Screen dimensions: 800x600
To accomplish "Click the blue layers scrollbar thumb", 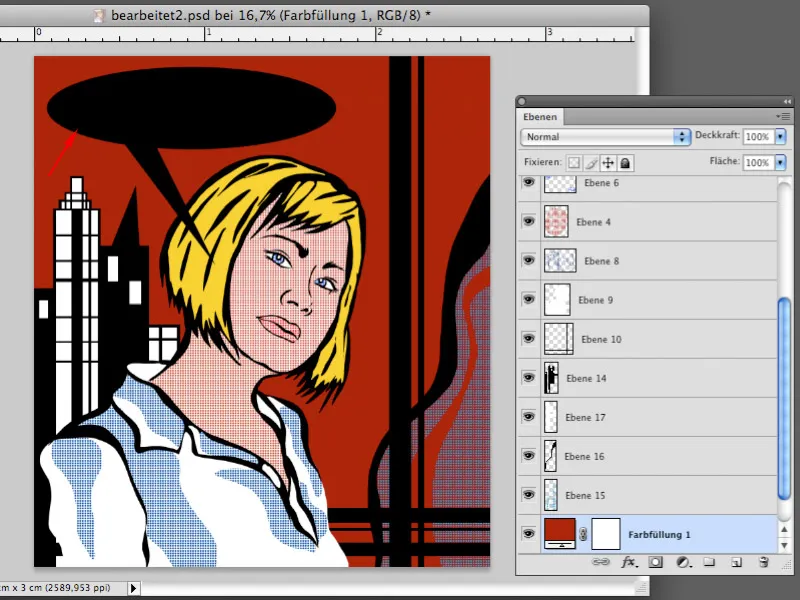I will [x=784, y=399].
